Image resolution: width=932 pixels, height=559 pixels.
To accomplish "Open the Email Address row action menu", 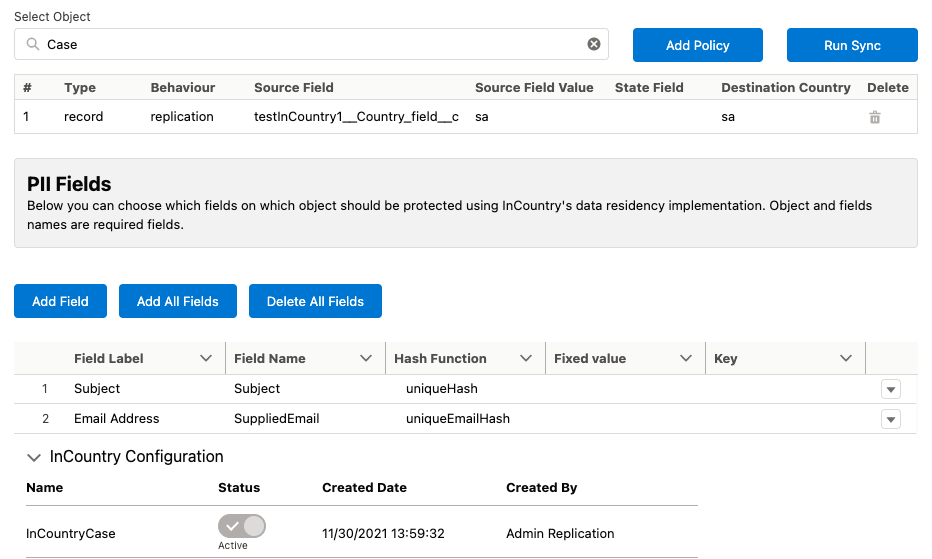I will (x=891, y=419).
